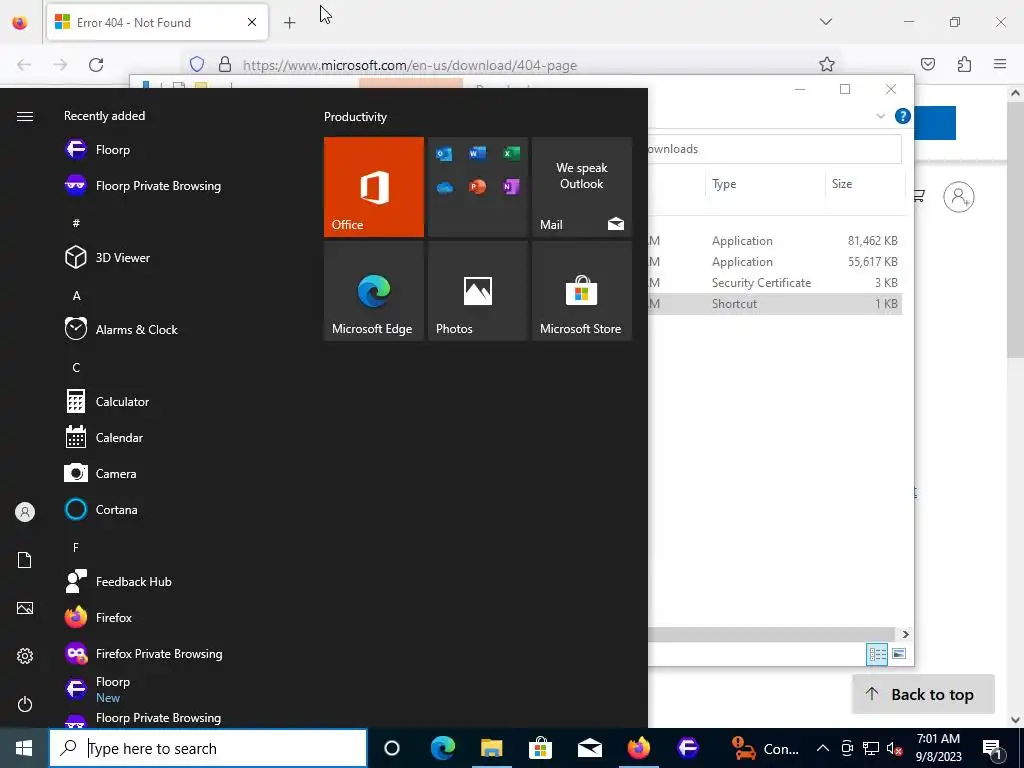The image size is (1024, 768).
Task: Open Settings gear in Start sidebar
Action: [x=25, y=656]
